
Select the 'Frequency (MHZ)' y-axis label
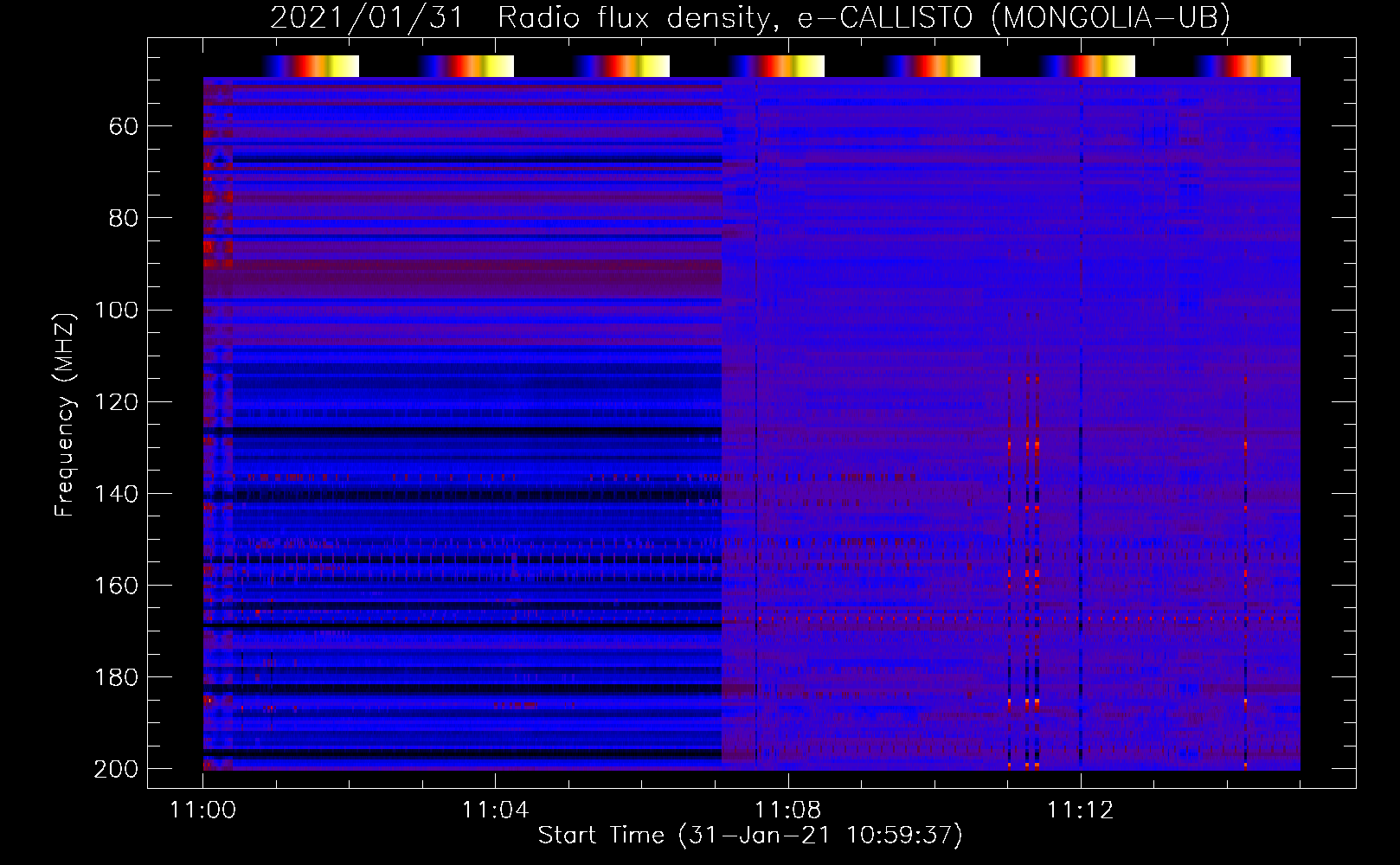[x=65, y=414]
